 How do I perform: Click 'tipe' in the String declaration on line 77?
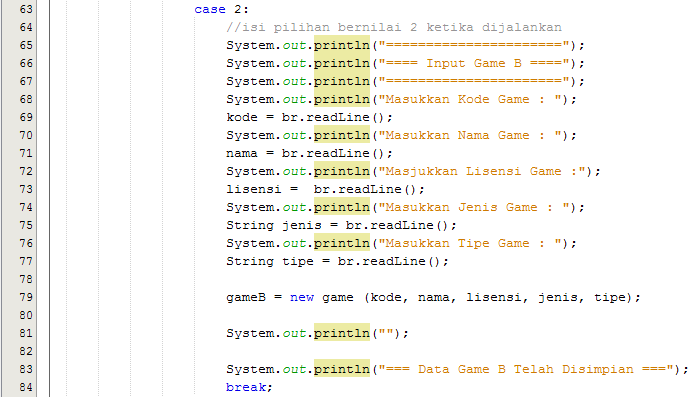tap(298, 261)
